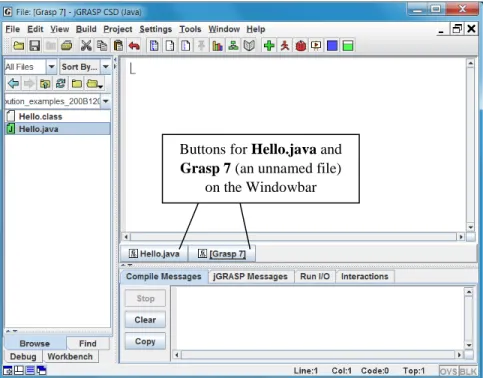Start debugging with the red ladybug icon
This screenshot has height=378, width=483.
click(301, 45)
